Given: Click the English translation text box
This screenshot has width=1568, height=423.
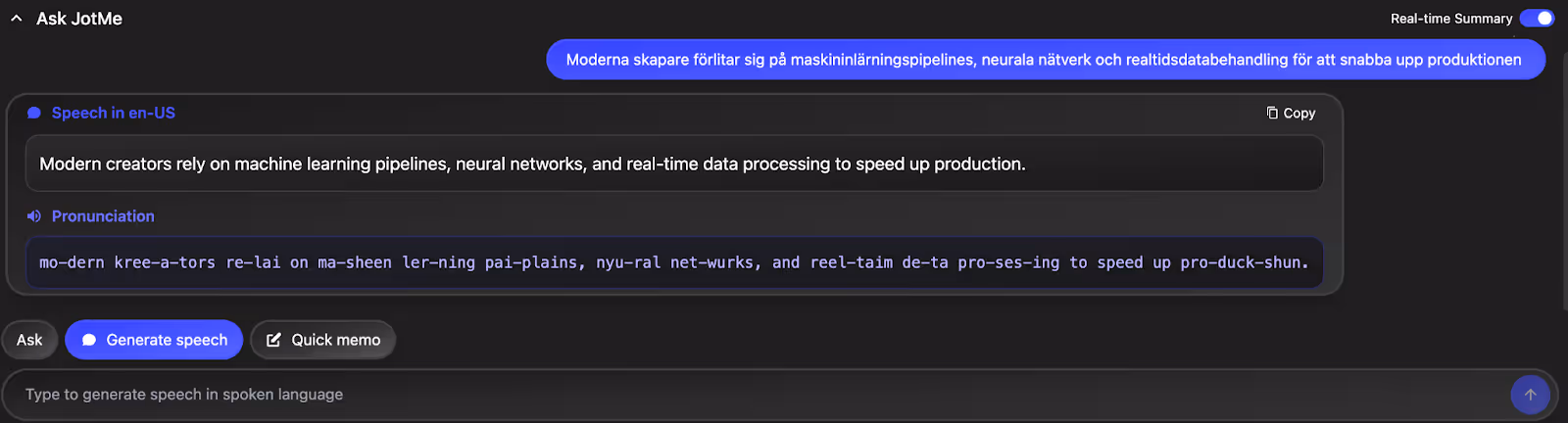Looking at the screenshot, I should [674, 164].
